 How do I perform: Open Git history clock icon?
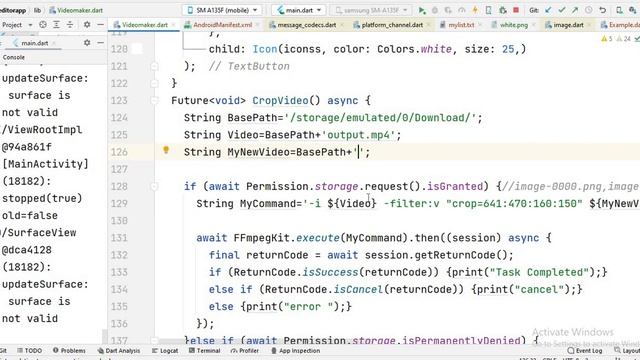click(x=589, y=10)
